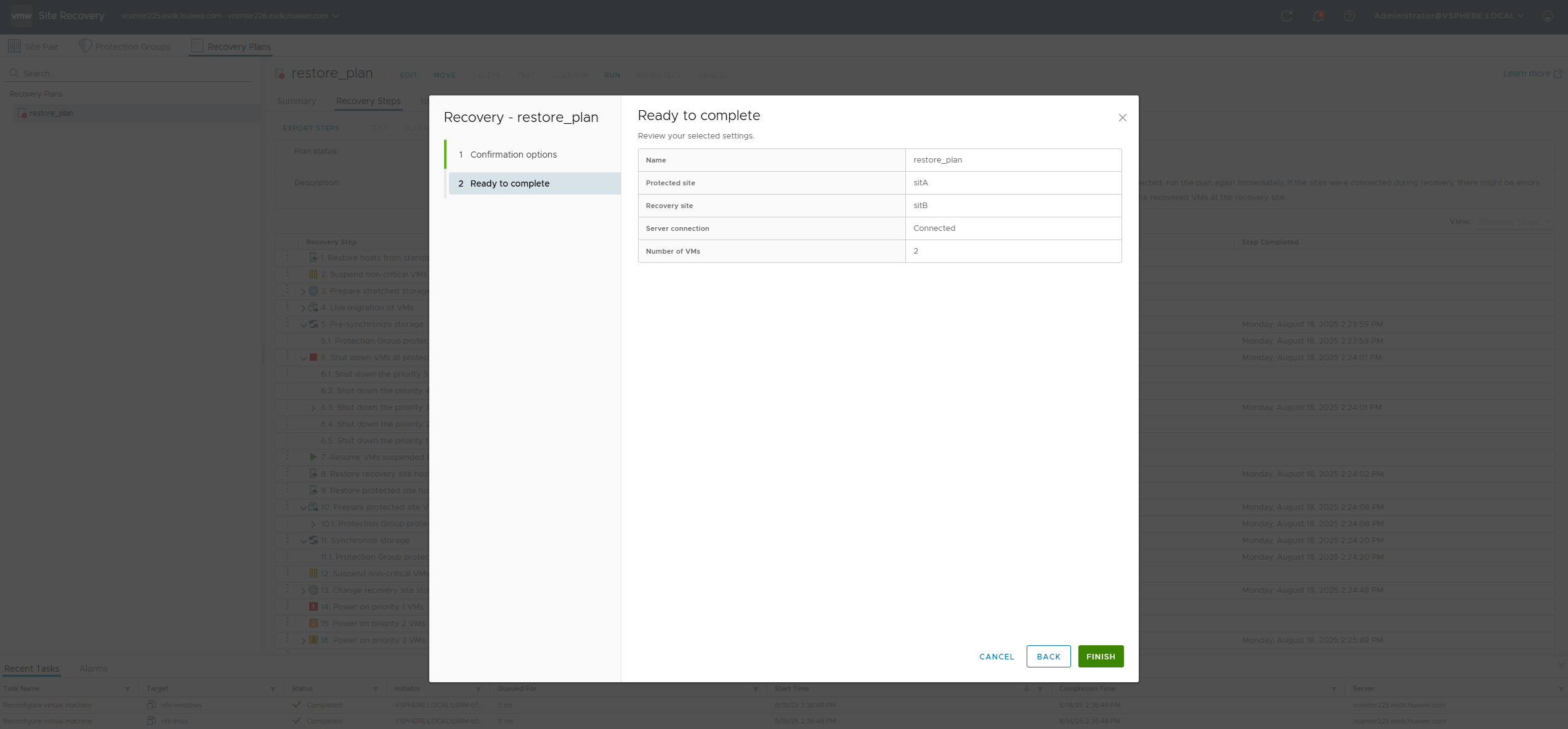Open the Learn more link

(x=1532, y=74)
